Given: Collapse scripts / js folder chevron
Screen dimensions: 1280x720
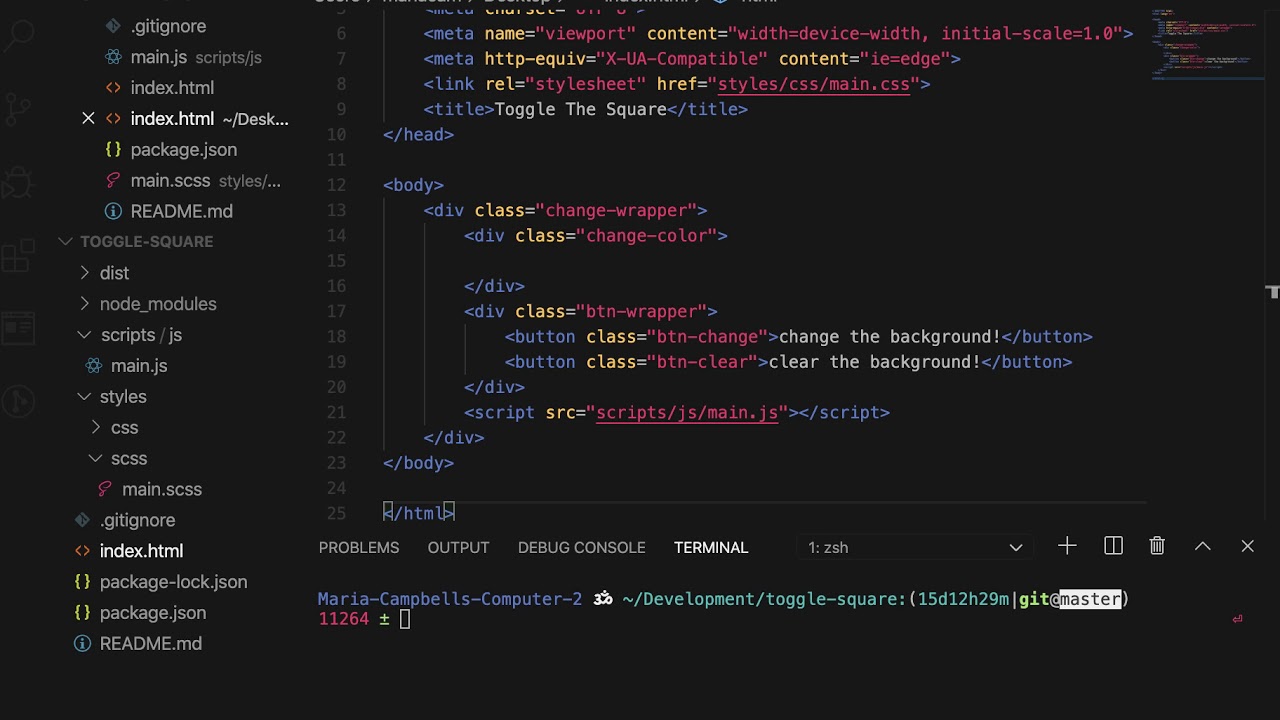Looking at the screenshot, I should pos(85,335).
